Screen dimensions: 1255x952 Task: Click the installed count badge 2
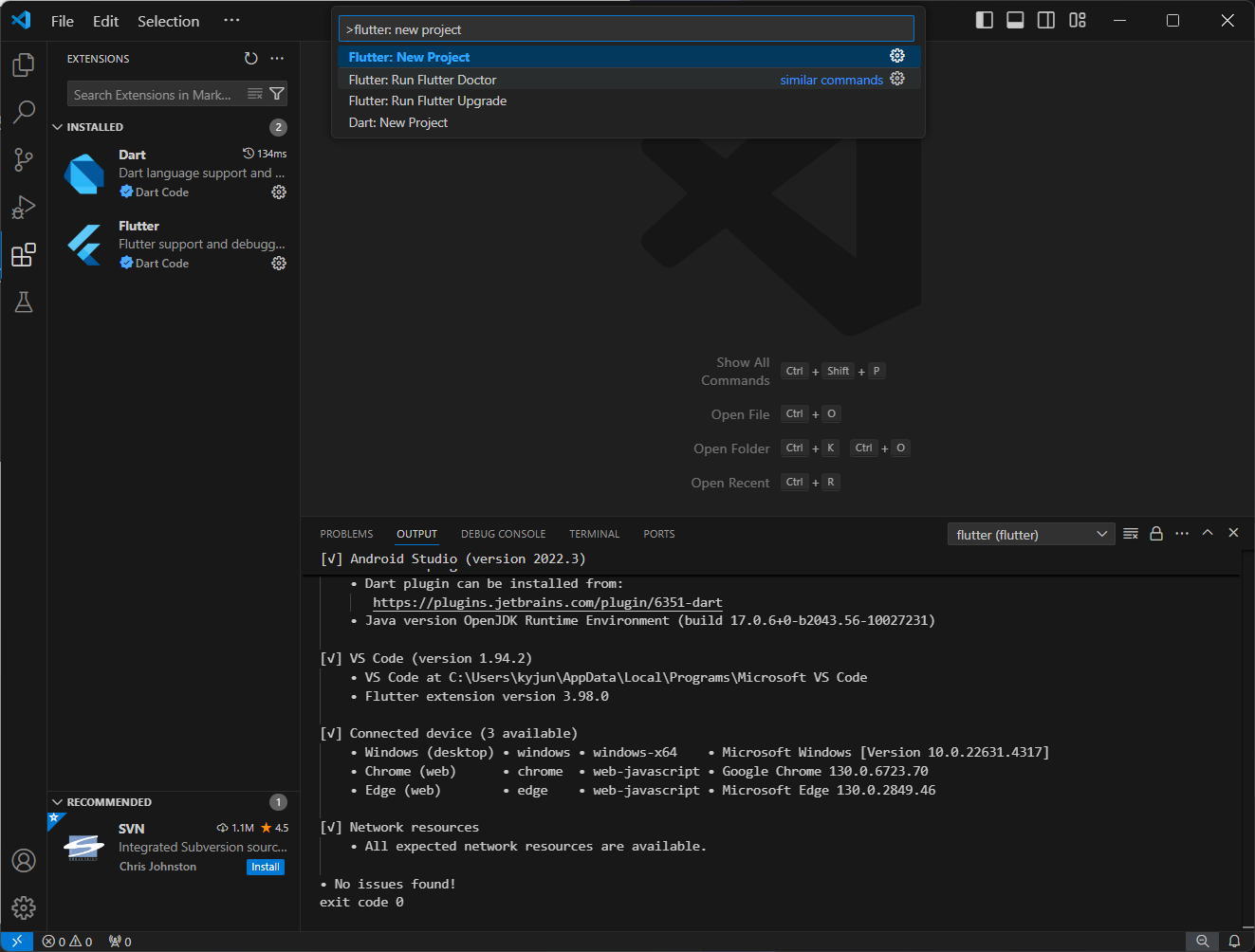point(278,127)
